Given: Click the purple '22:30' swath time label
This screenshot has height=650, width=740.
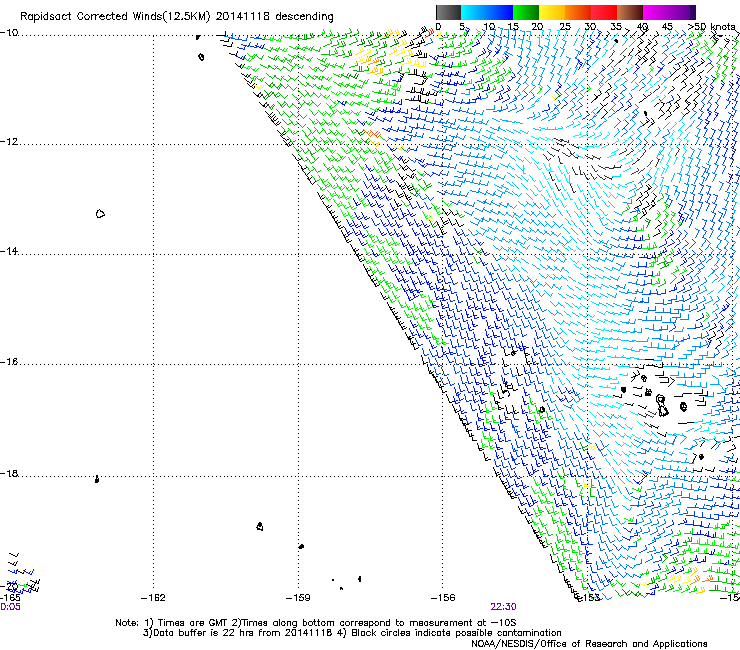Looking at the screenshot, I should [x=504, y=607].
